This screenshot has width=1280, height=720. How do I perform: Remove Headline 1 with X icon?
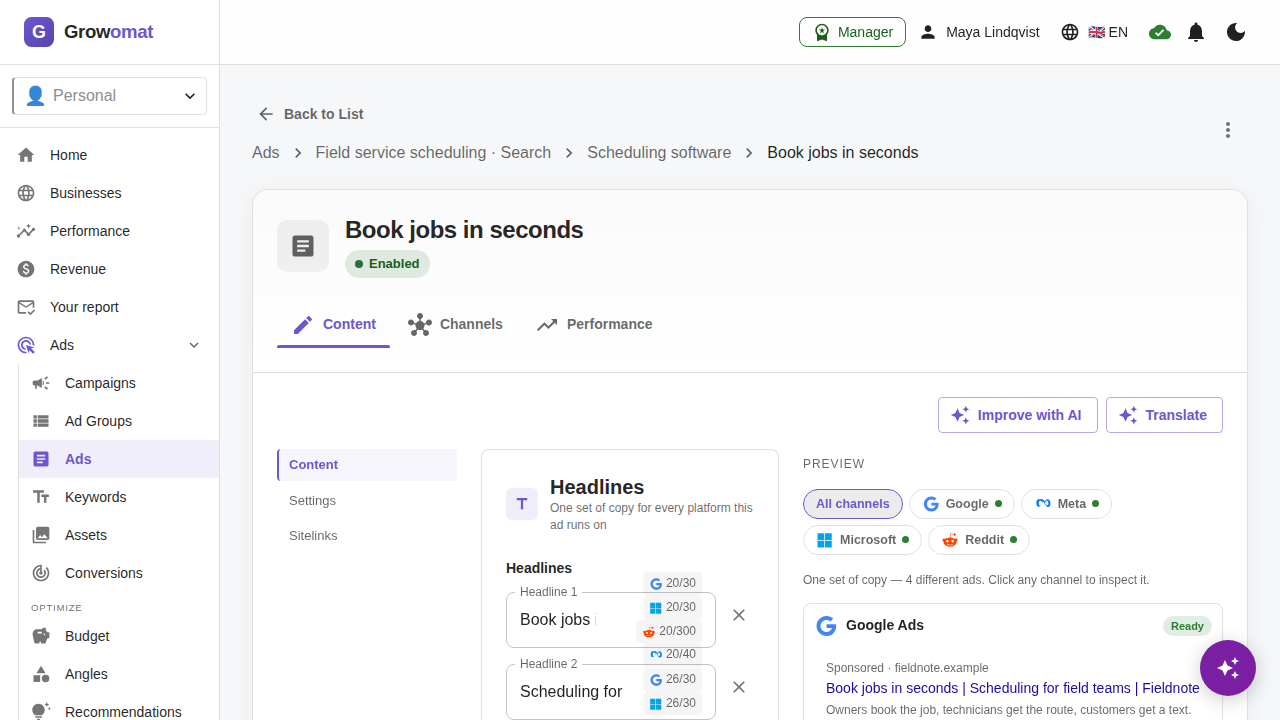pos(739,615)
